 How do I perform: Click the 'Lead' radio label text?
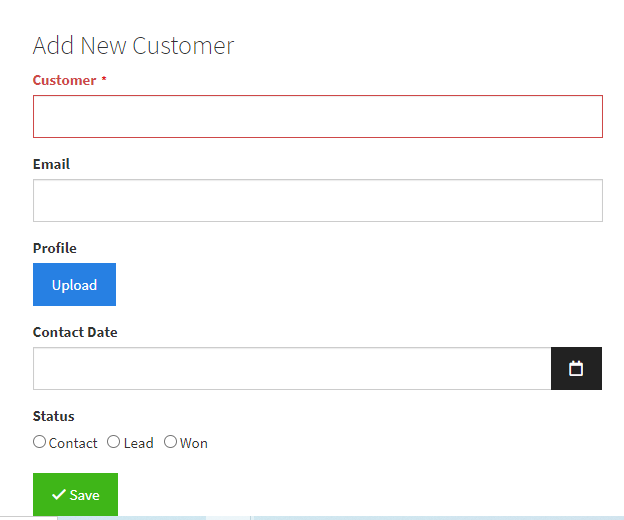(x=138, y=443)
